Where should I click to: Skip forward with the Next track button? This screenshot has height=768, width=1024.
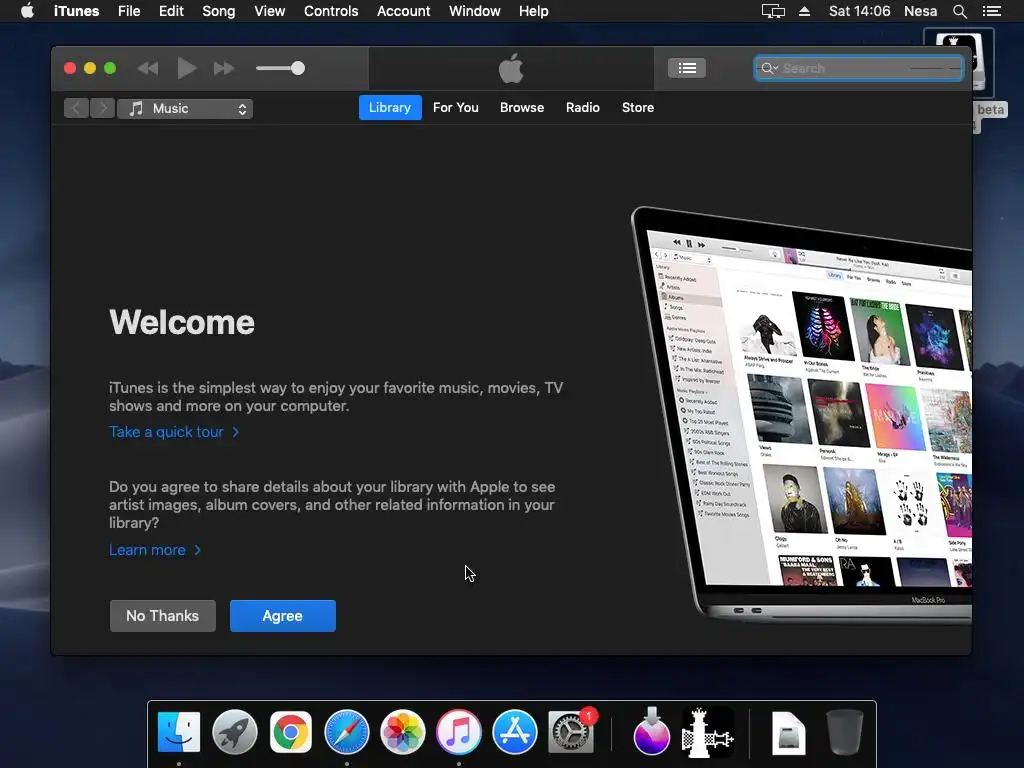[224, 68]
